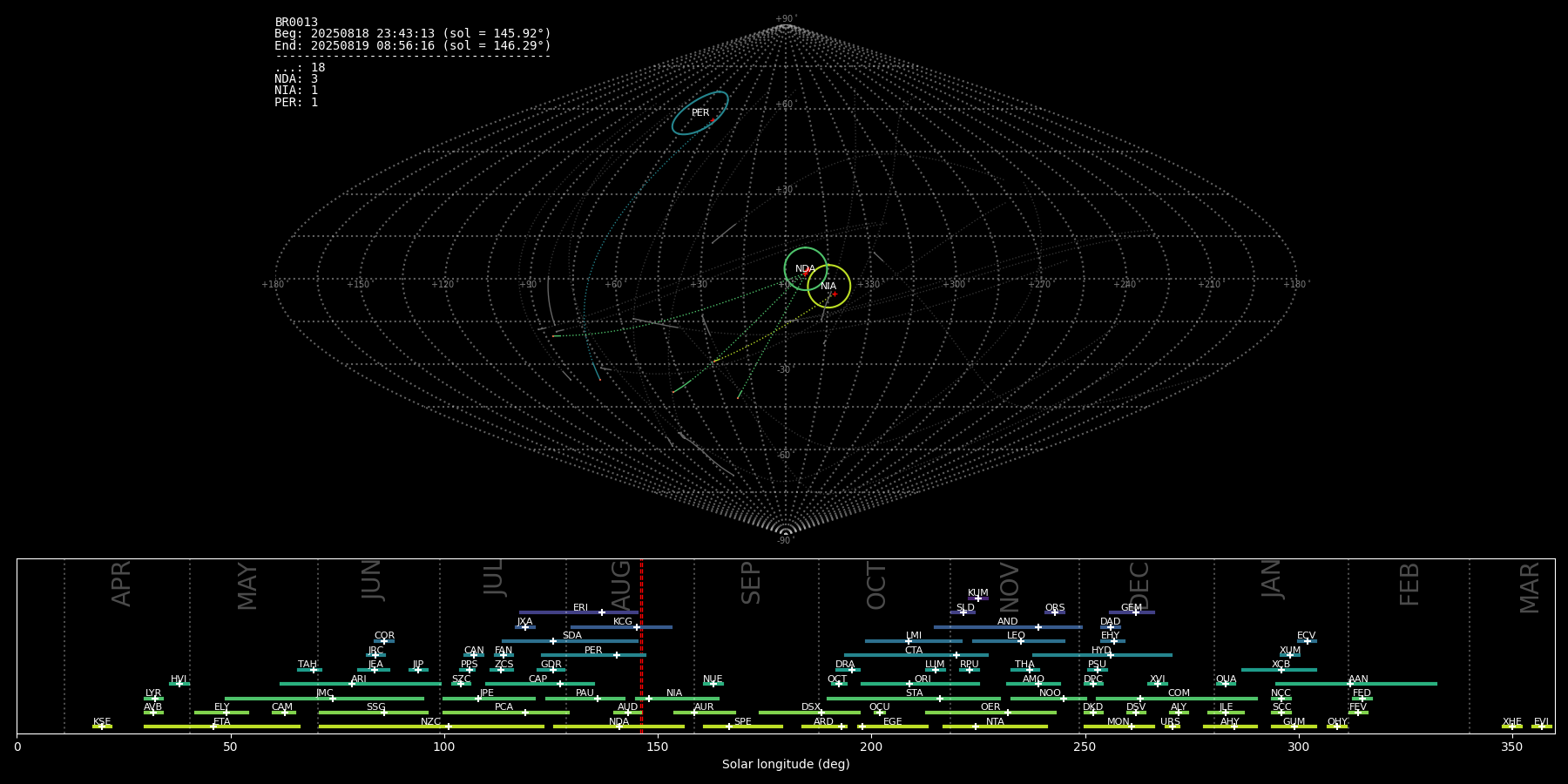The height and width of the screenshot is (784, 1568).
Task: Click the LYR shower label in the timeline
Action: click(153, 693)
